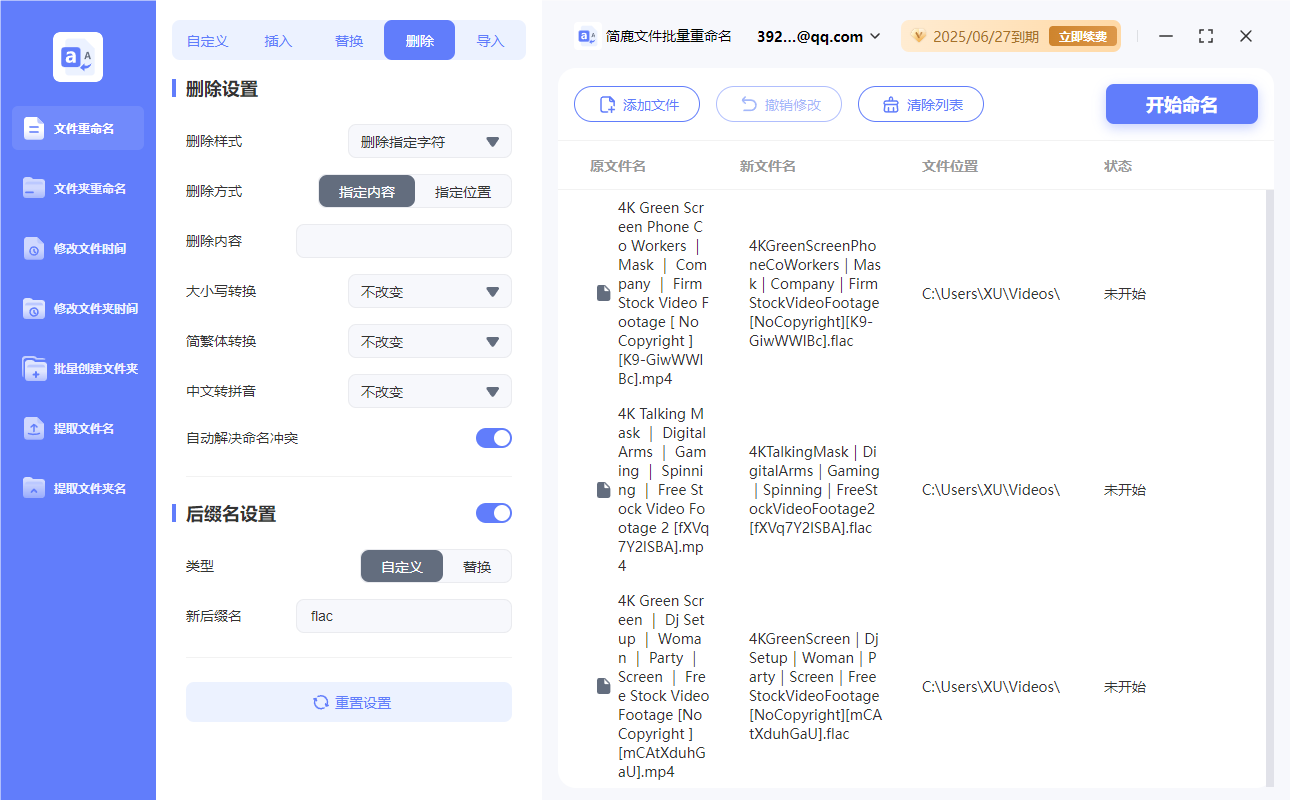Image resolution: width=1290 pixels, height=800 pixels.
Task: Open the 导入 tab
Action: click(x=491, y=39)
